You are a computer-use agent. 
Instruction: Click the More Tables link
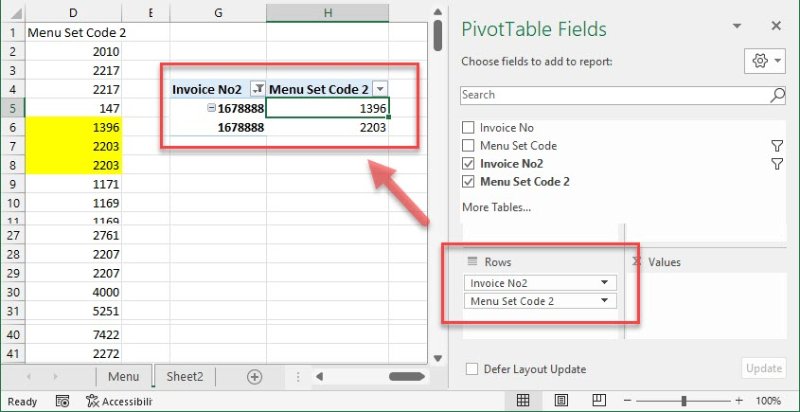tap(496, 207)
